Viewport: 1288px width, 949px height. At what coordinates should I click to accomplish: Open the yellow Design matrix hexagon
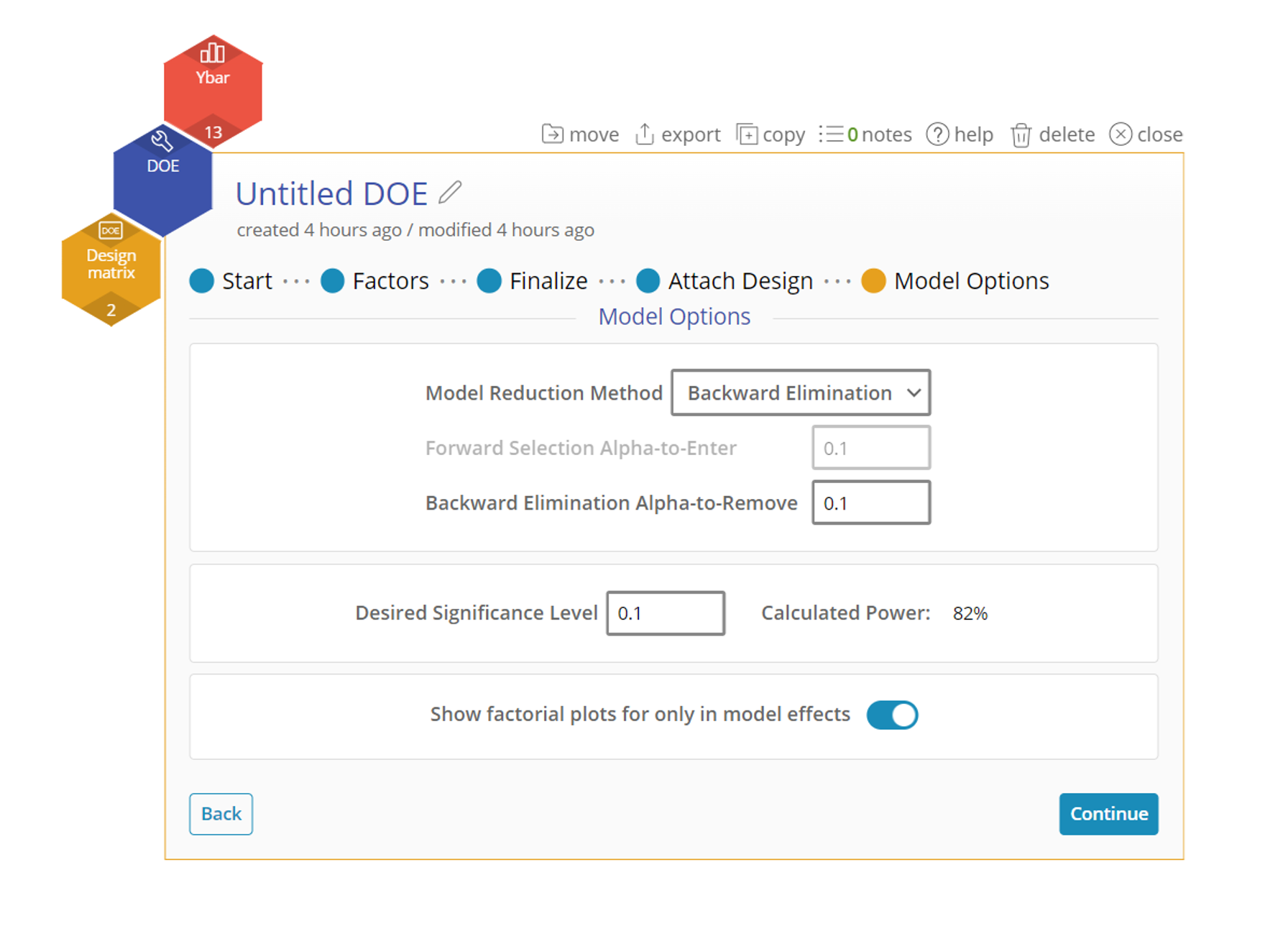point(111,270)
